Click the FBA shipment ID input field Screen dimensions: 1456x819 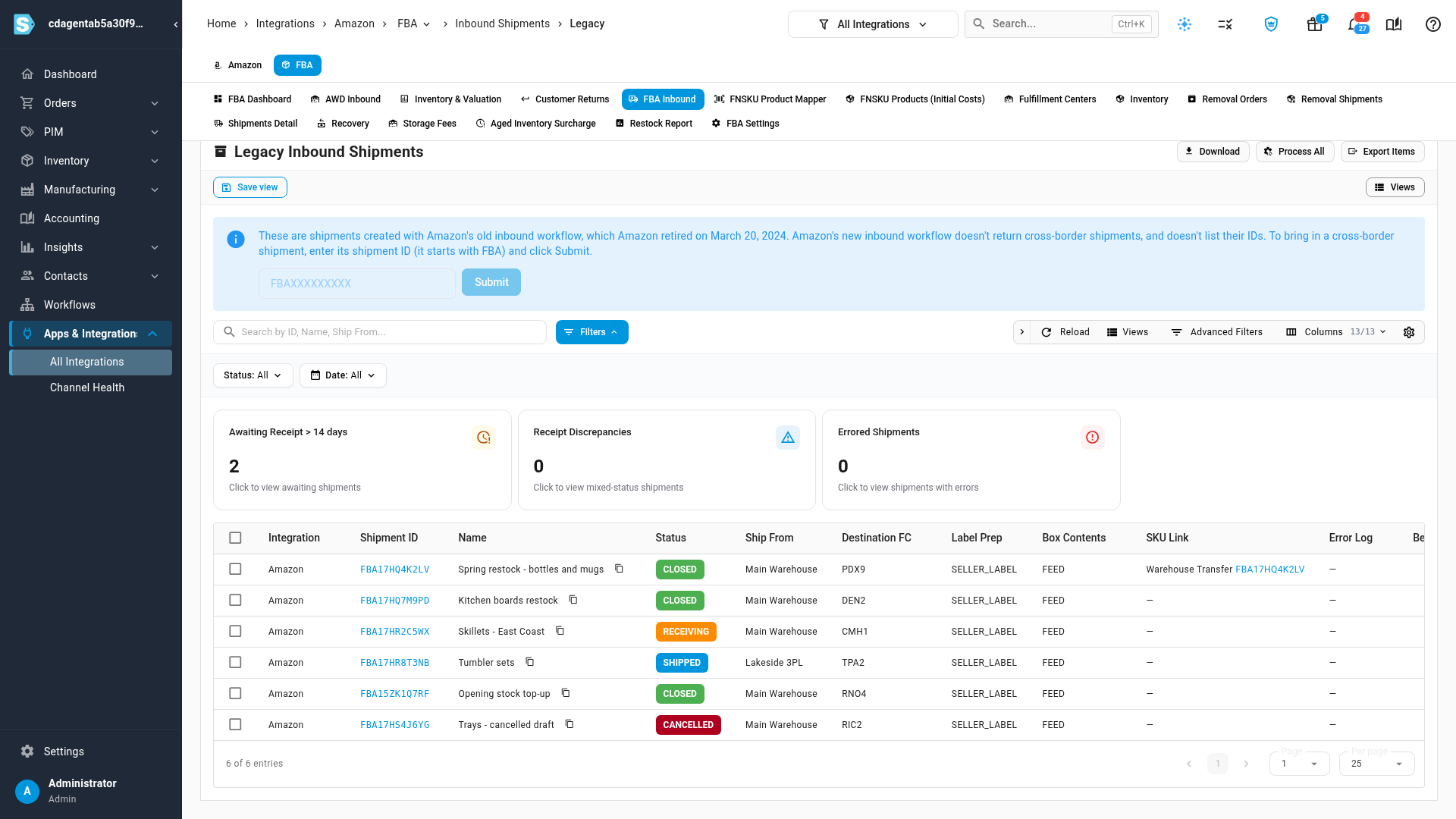(356, 284)
